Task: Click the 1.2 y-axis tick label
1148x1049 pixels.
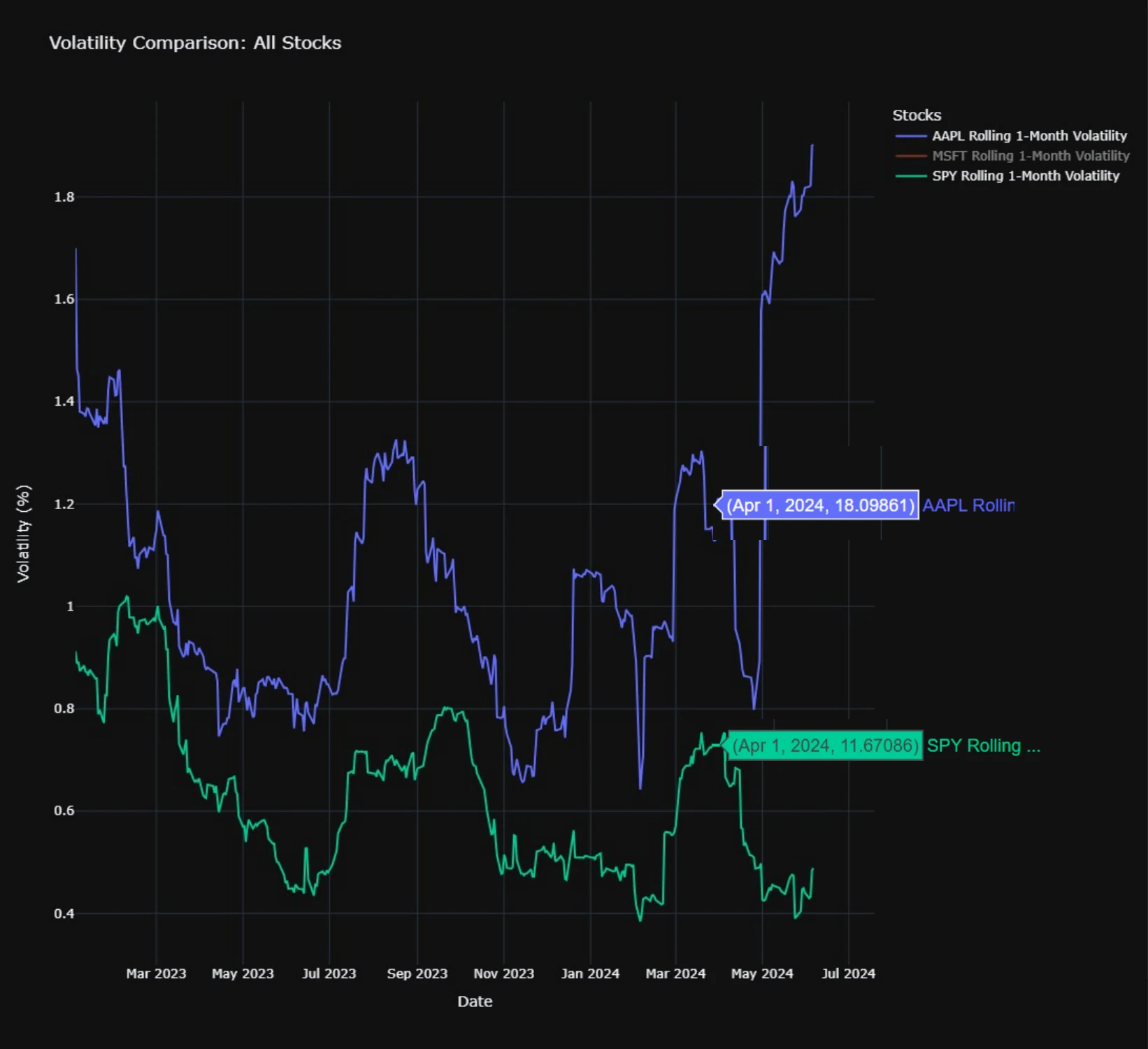Action: click(64, 504)
